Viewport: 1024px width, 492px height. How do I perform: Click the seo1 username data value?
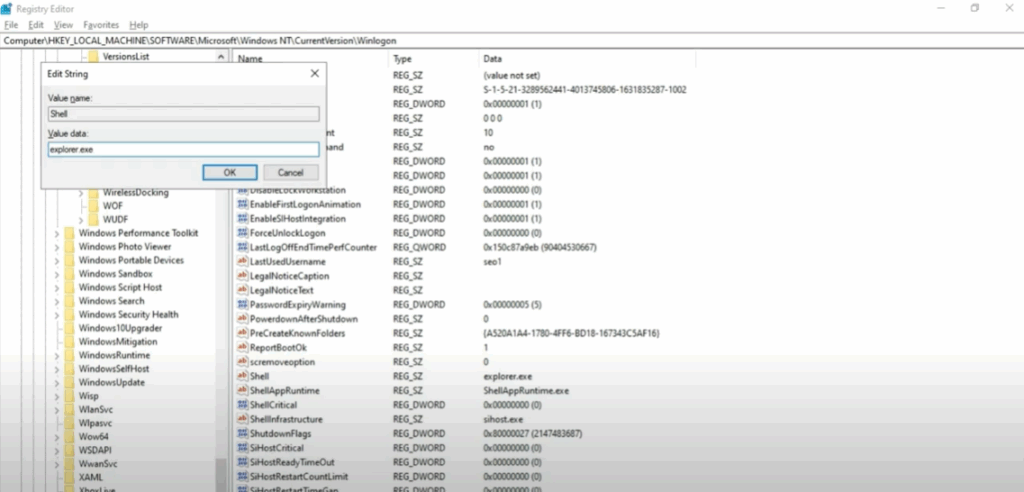click(x=492, y=261)
